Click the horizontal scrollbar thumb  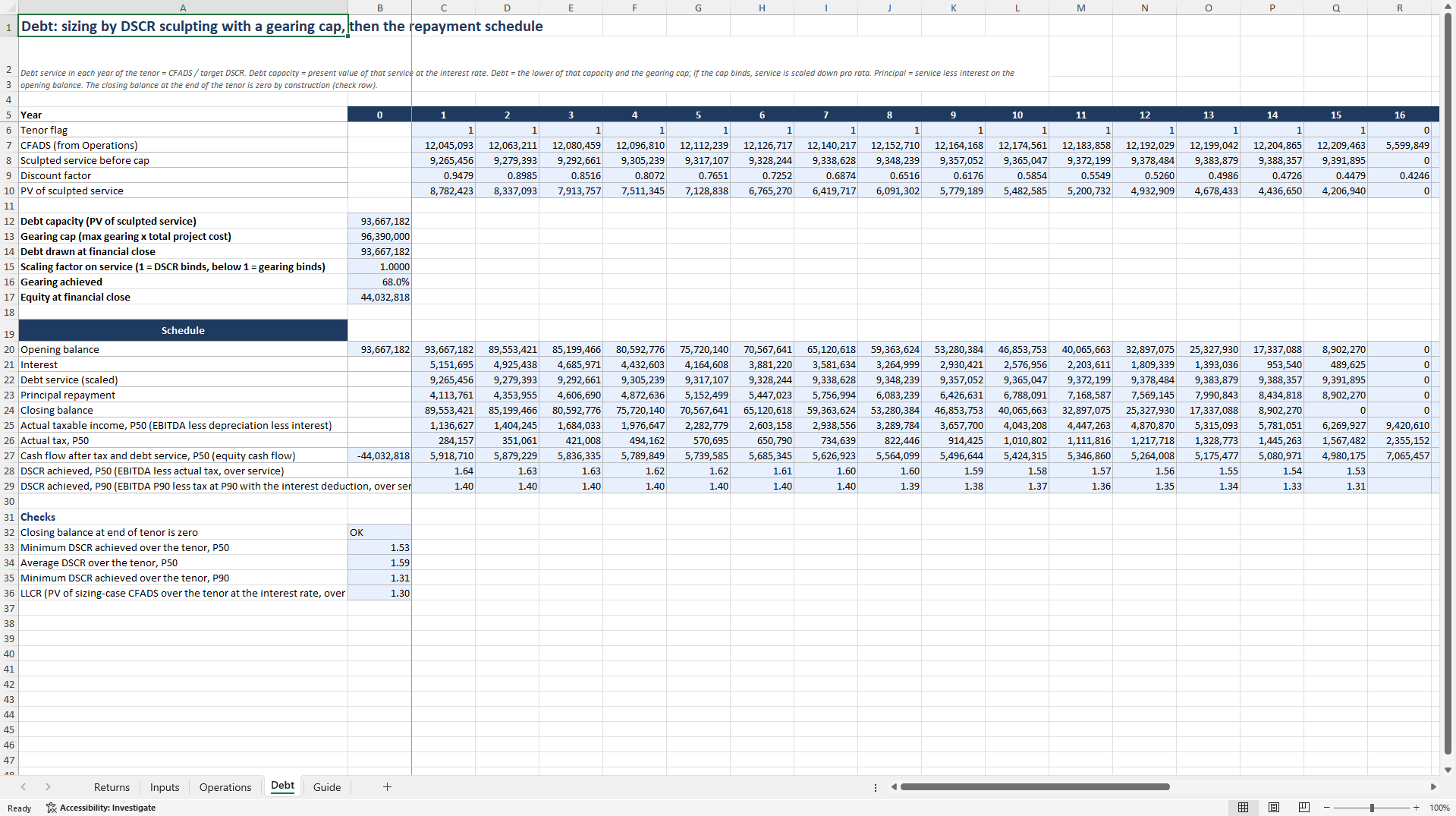[x=1034, y=787]
